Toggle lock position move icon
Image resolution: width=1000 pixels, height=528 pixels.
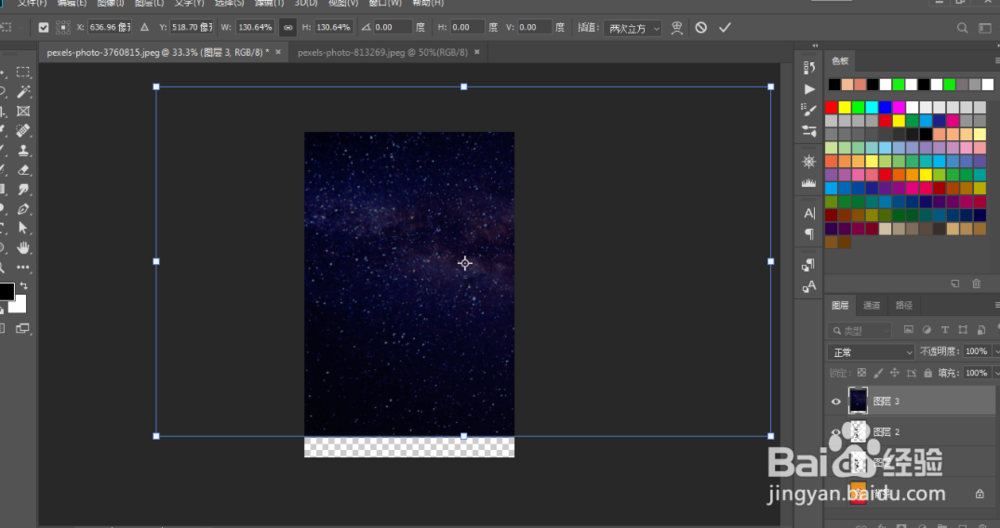[x=895, y=373]
